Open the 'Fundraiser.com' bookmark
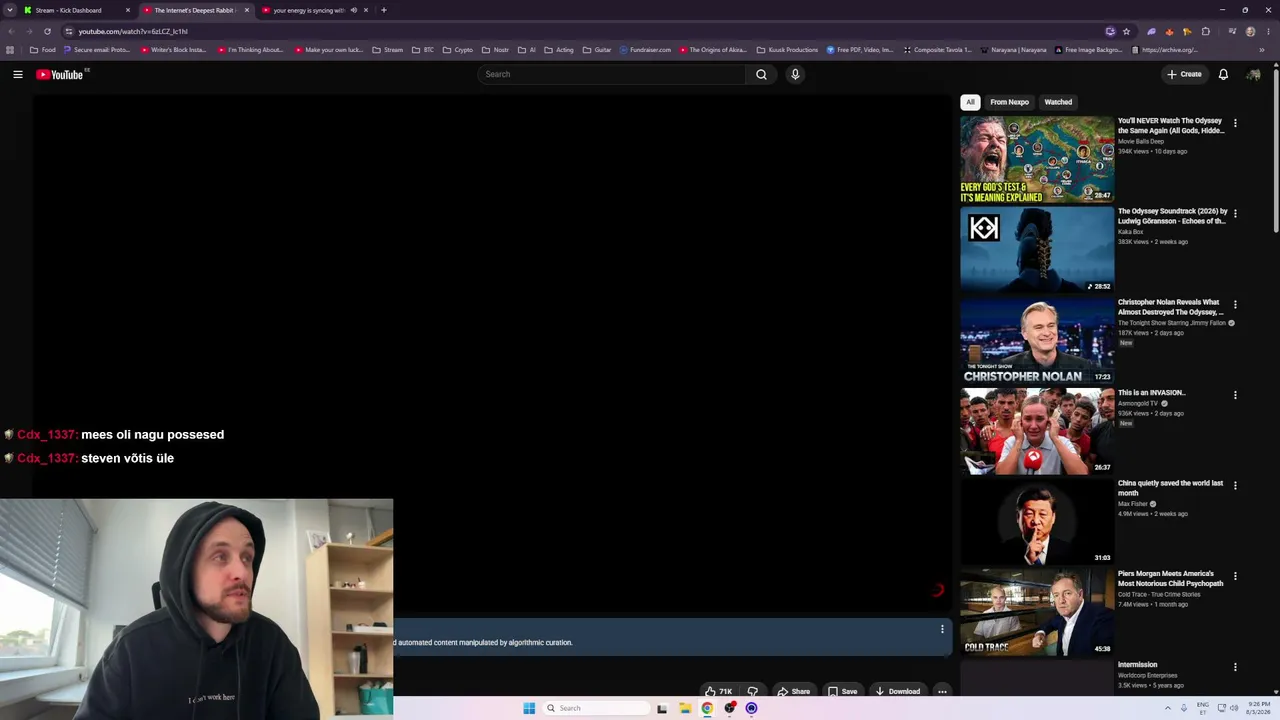 click(645, 50)
